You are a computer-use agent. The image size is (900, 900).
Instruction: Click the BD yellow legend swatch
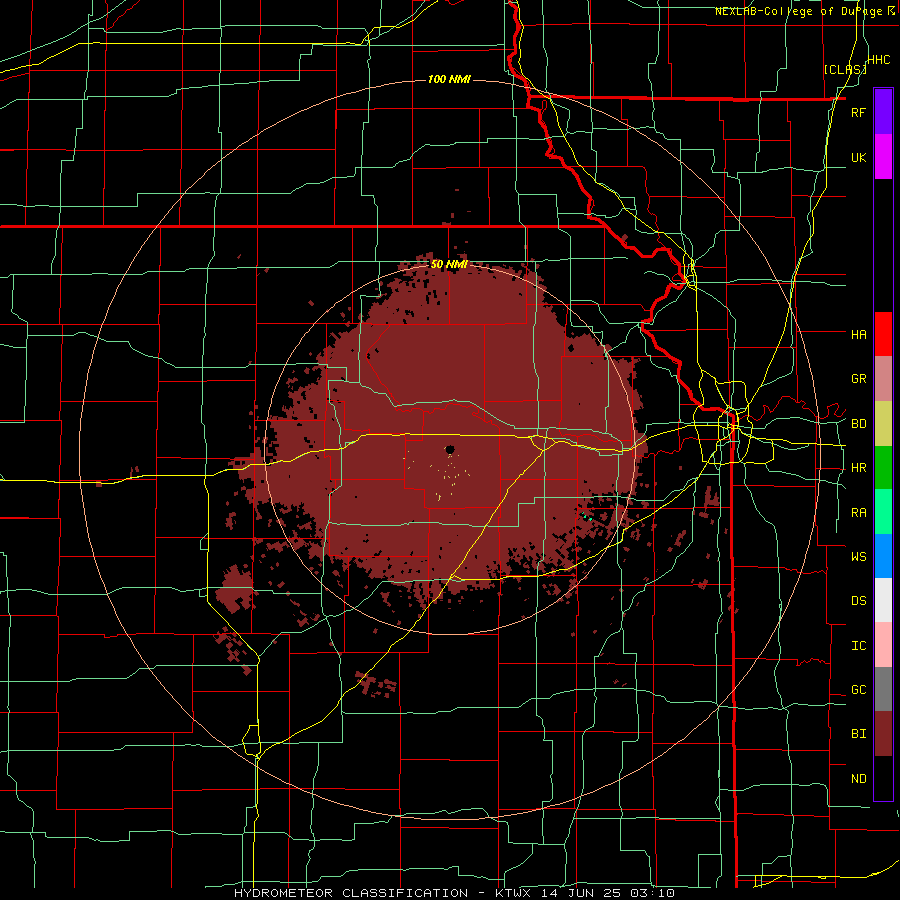click(883, 424)
